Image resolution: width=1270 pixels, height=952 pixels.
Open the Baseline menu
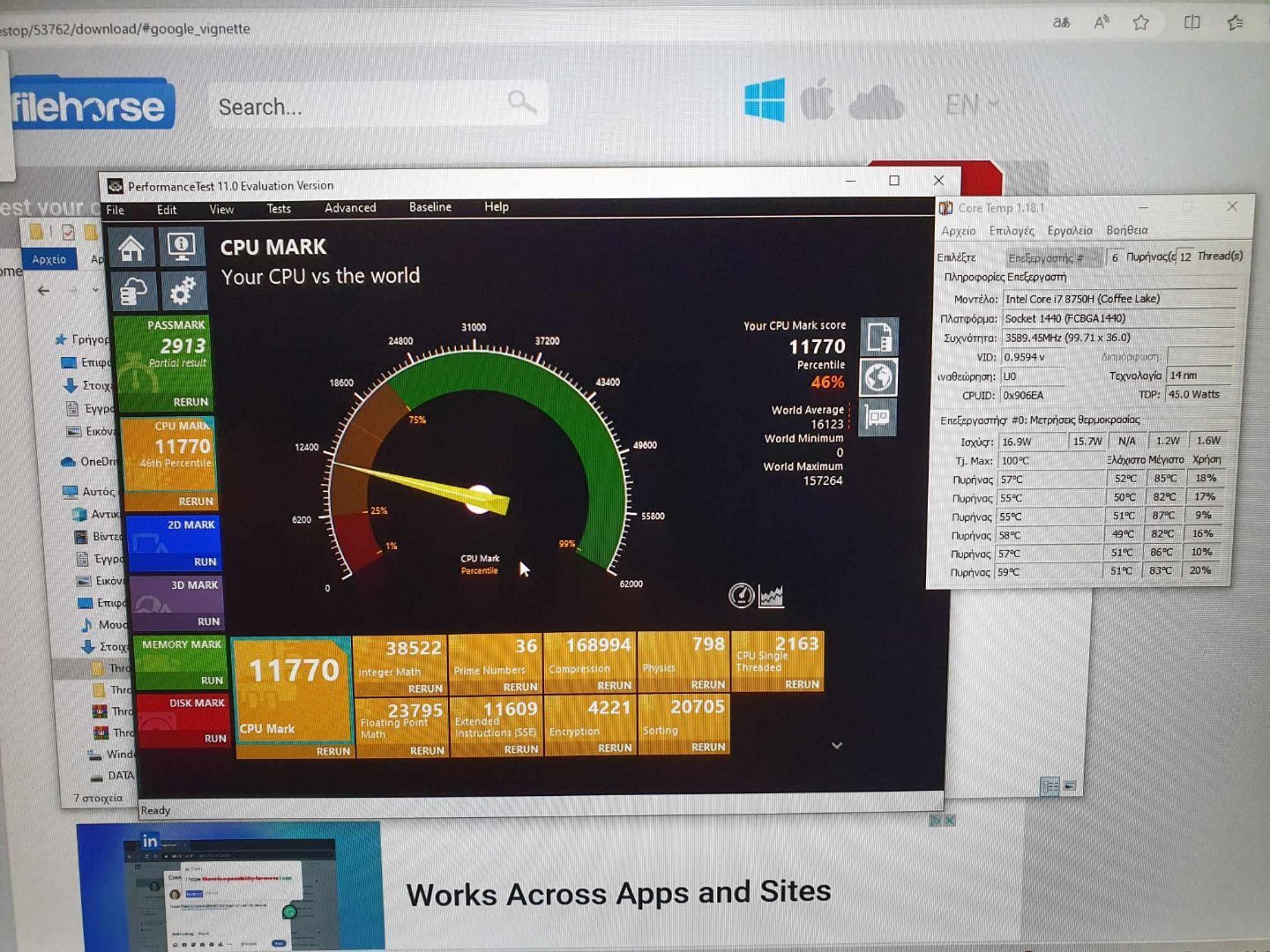[430, 207]
